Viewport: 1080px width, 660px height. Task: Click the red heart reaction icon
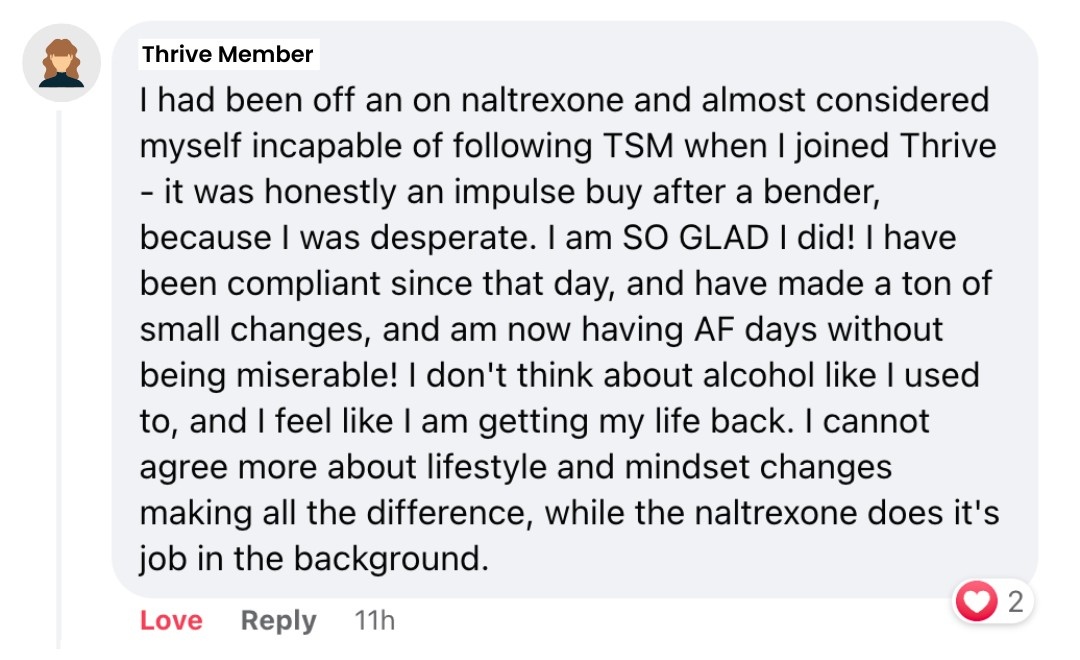tap(977, 602)
